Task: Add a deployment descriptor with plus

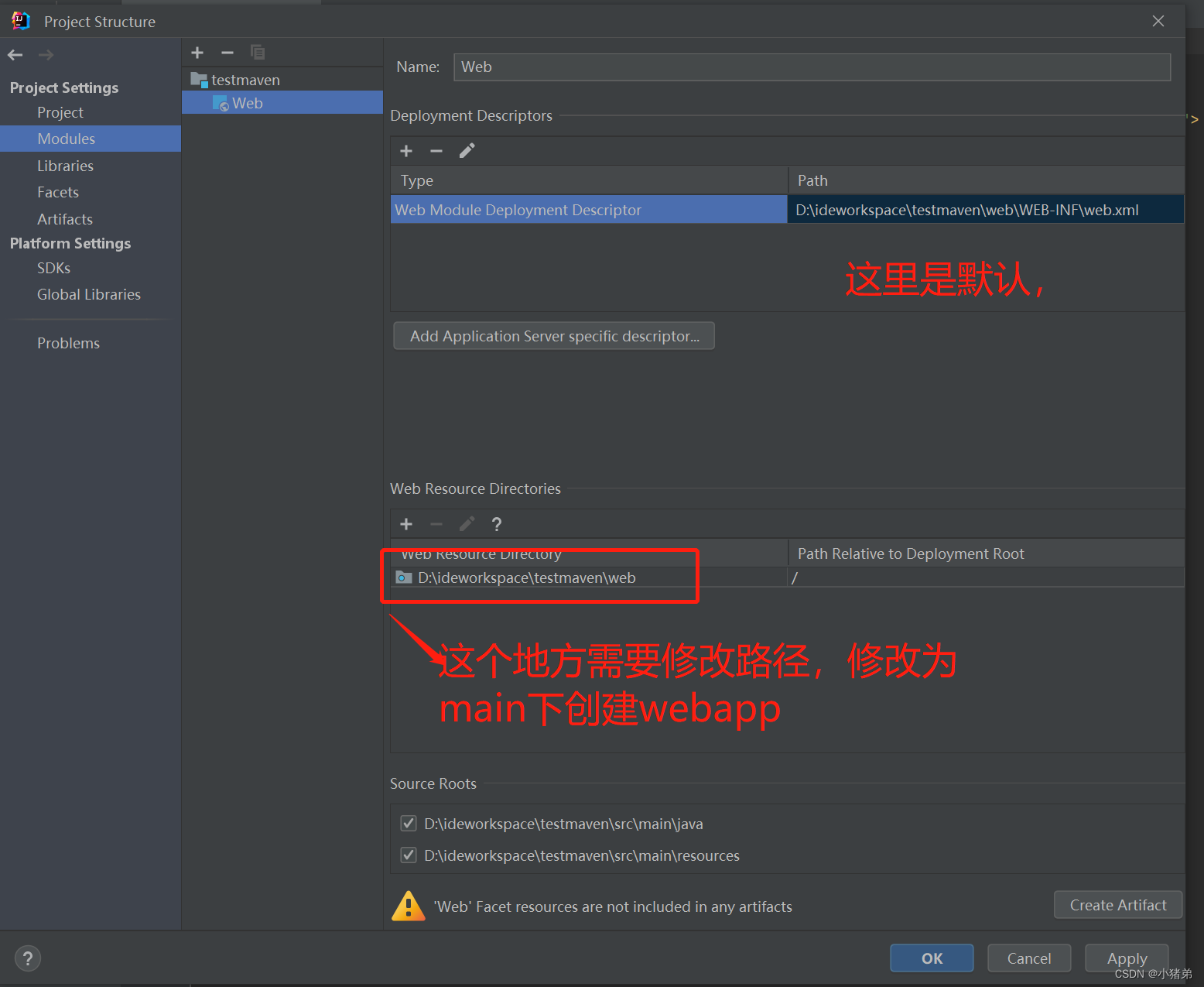Action: coord(406,151)
